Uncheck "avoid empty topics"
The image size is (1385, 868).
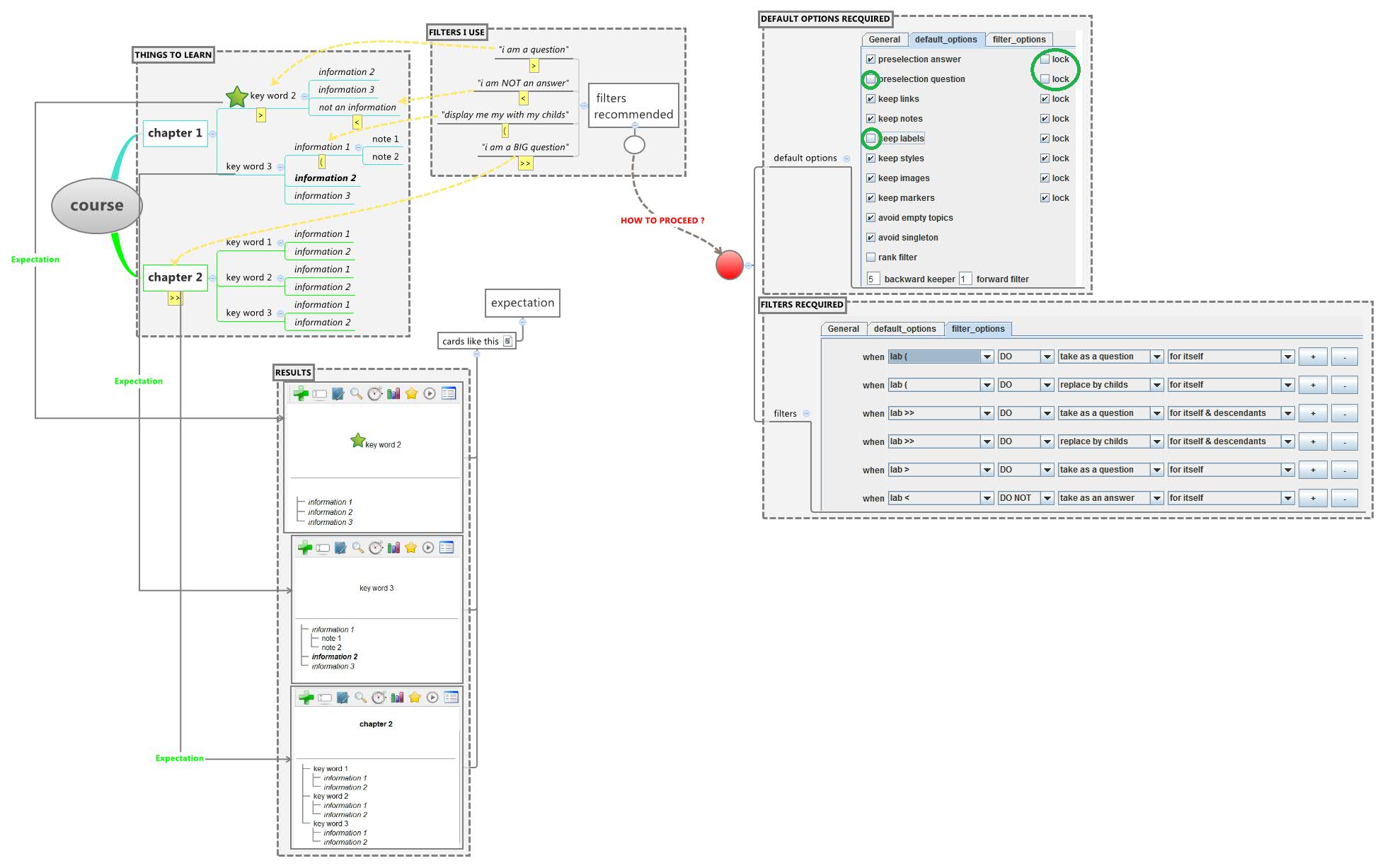click(870, 218)
